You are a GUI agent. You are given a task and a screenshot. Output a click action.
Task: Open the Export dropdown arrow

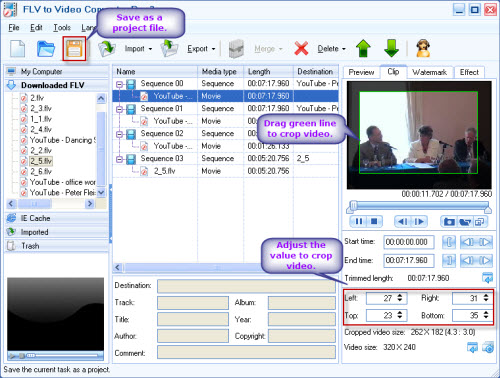[x=213, y=49]
